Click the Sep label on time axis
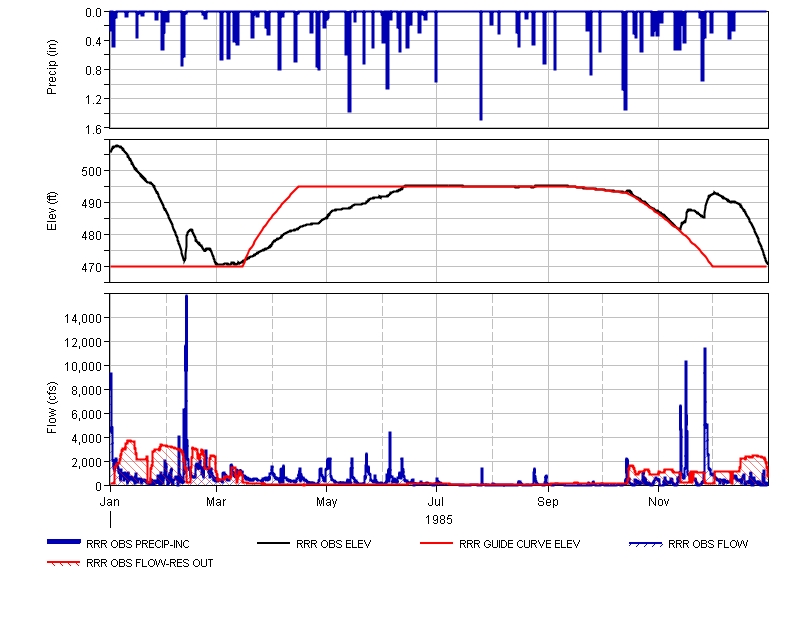This screenshot has height=627, width=800. (x=548, y=502)
